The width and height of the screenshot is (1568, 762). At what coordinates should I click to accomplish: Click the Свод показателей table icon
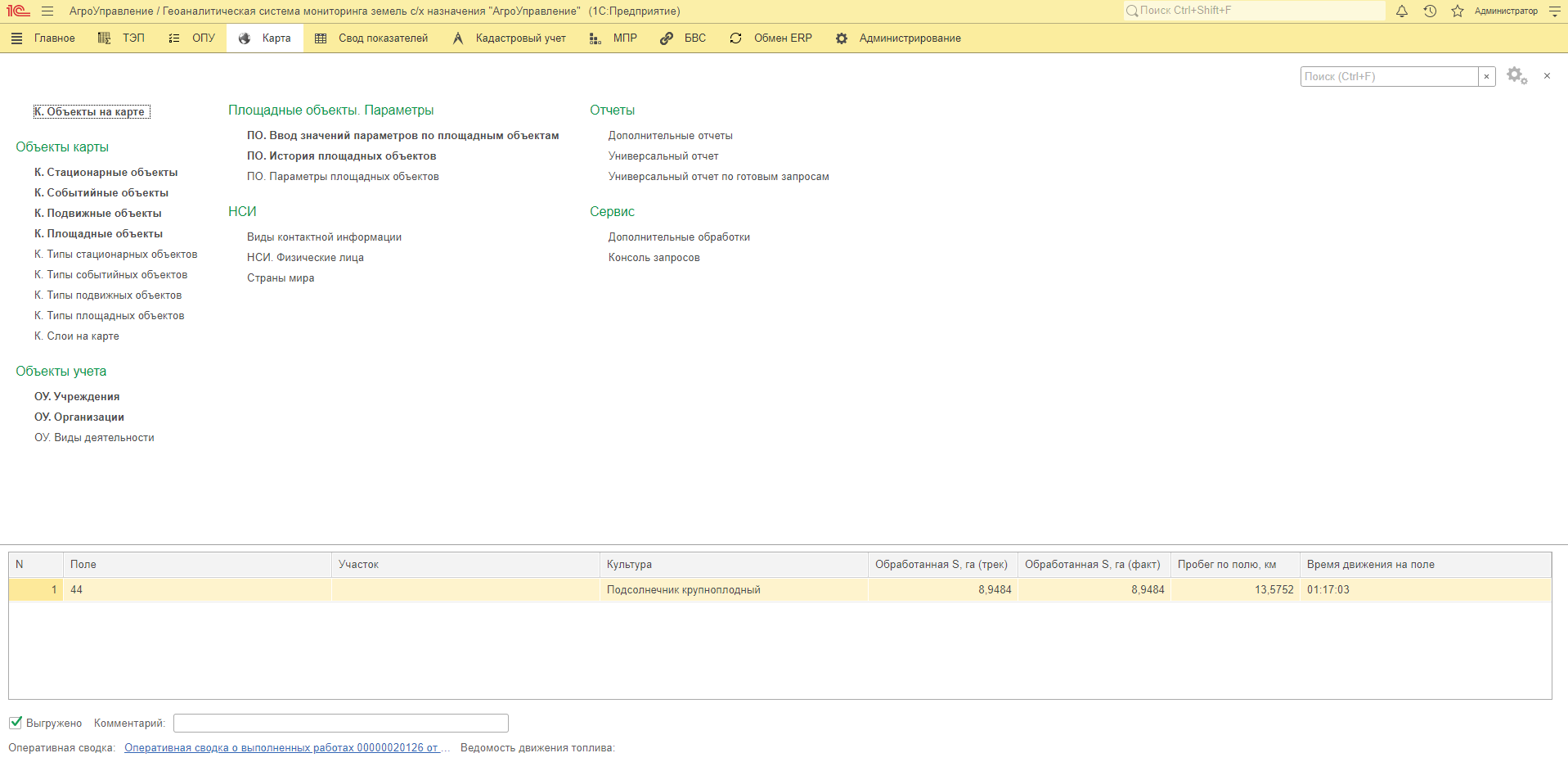[321, 38]
